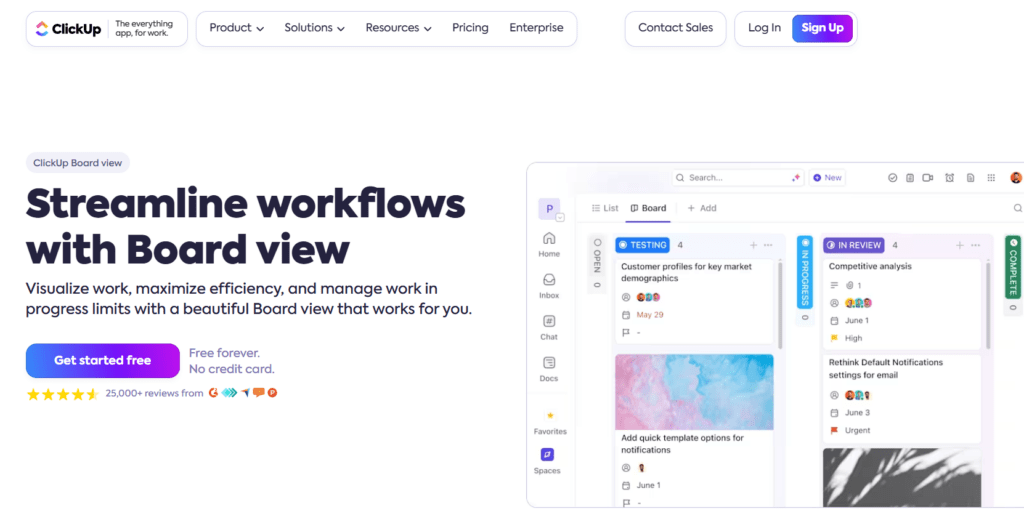
Task: Expand the collapsed In Progress column
Action: (x=805, y=274)
